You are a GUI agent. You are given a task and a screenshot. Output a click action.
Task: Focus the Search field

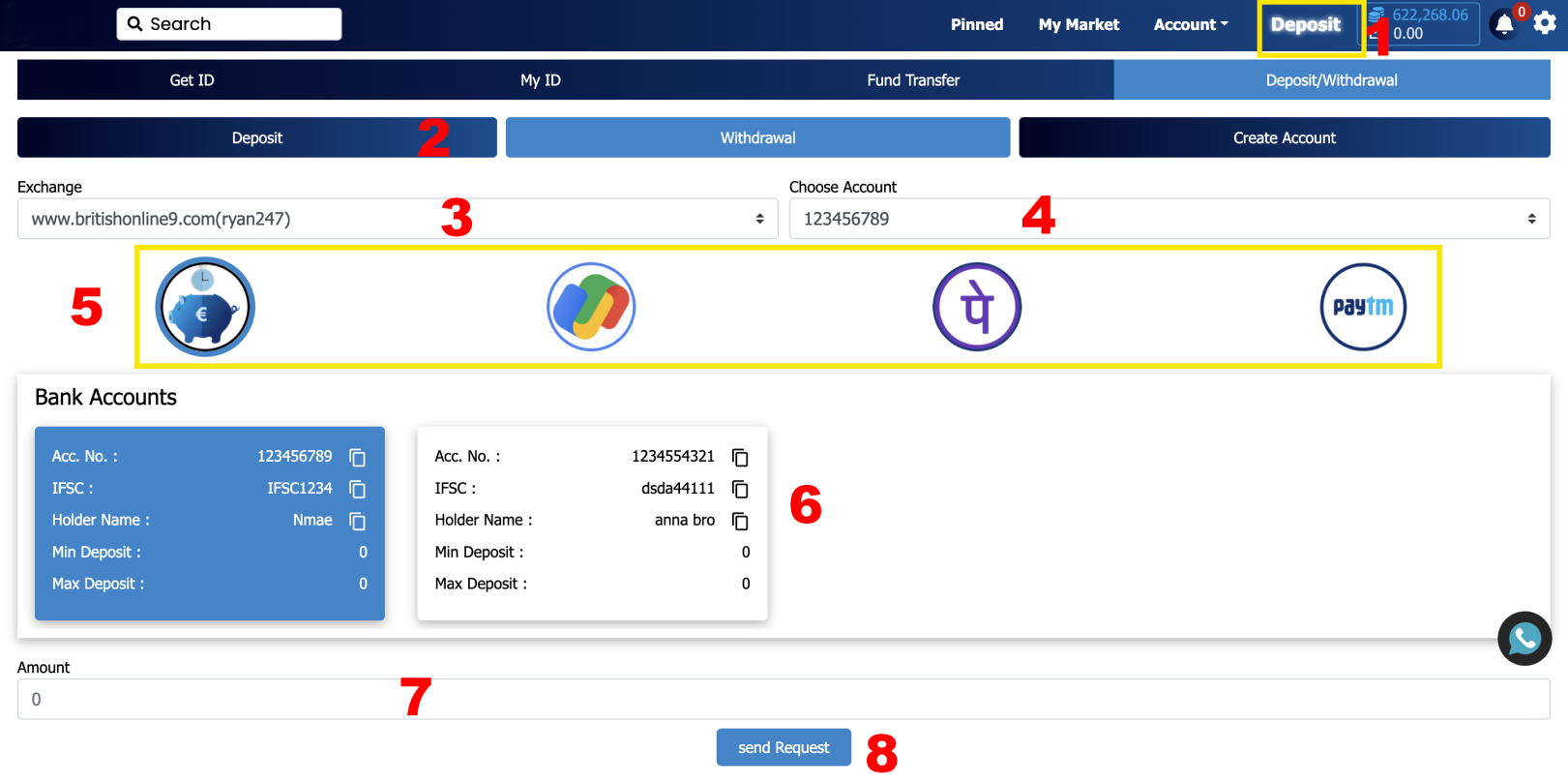pyautogui.click(x=229, y=24)
